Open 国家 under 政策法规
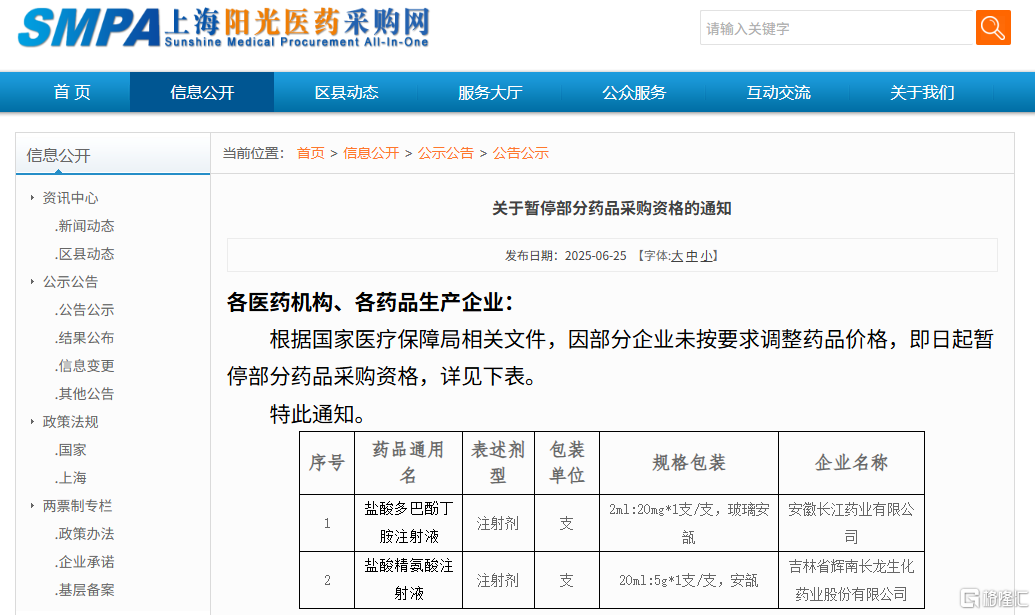Image resolution: width=1035 pixels, height=615 pixels. 71,450
